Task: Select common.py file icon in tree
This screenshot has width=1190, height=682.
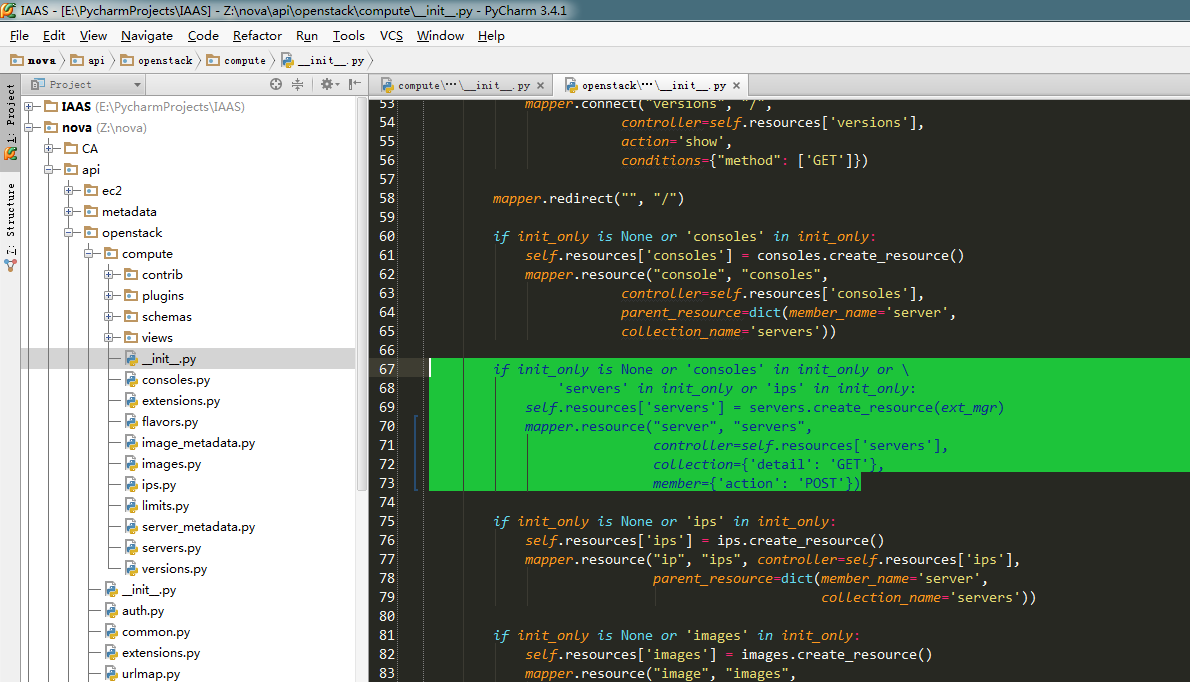Action: pos(112,631)
